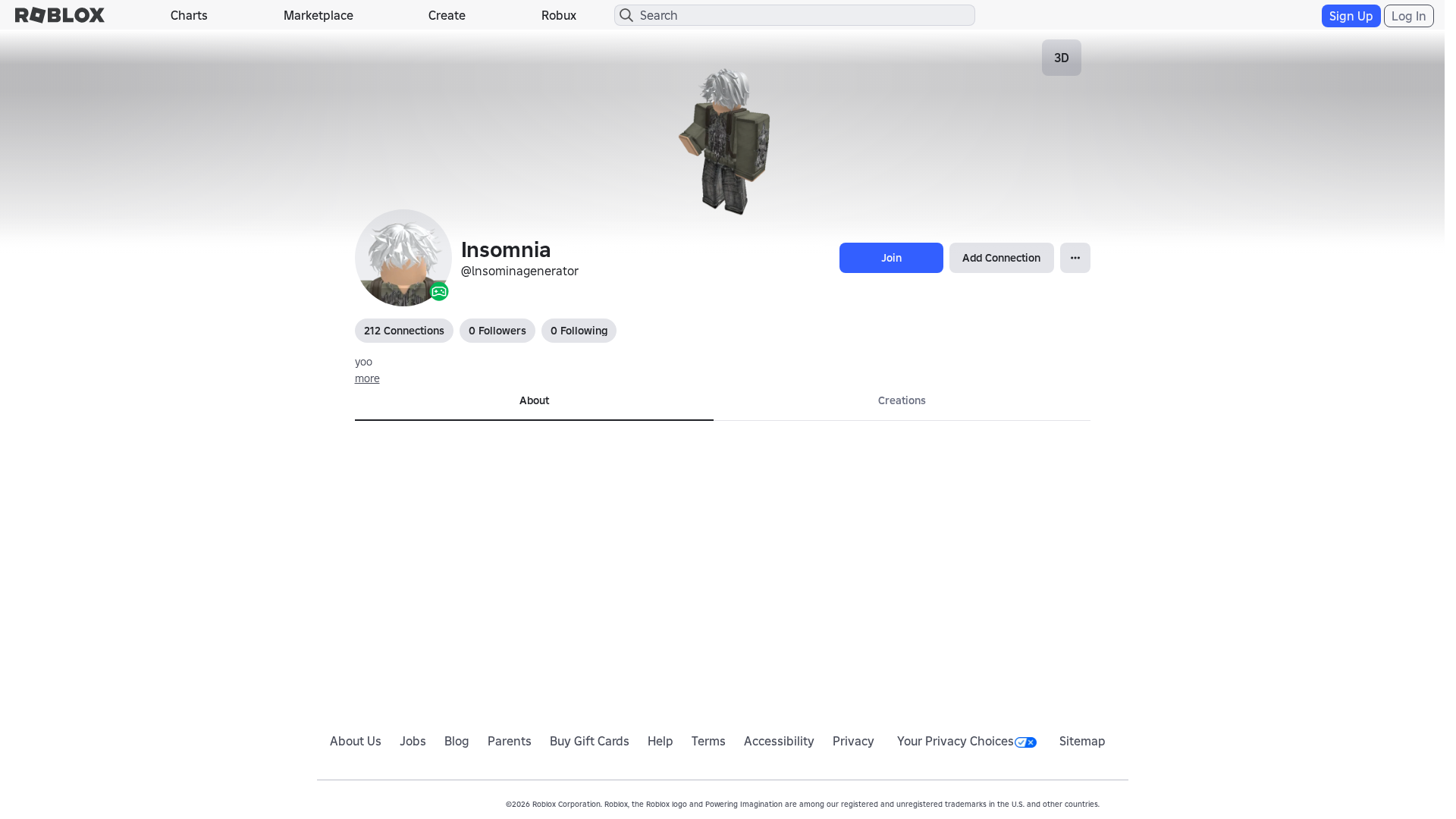Open the Charts menu item
The height and width of the screenshot is (819, 1456).
tap(189, 15)
